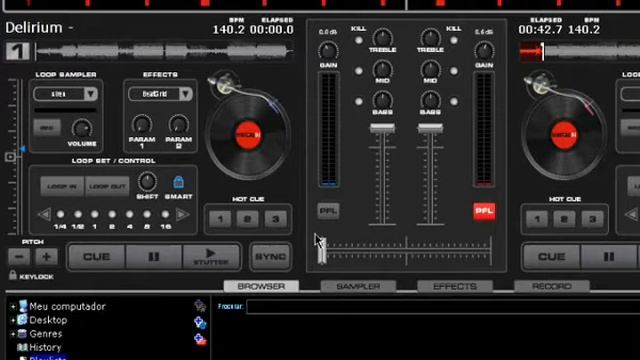Screen dimensions: 640x360
Task: Pause the right deck
Action: [609, 257]
